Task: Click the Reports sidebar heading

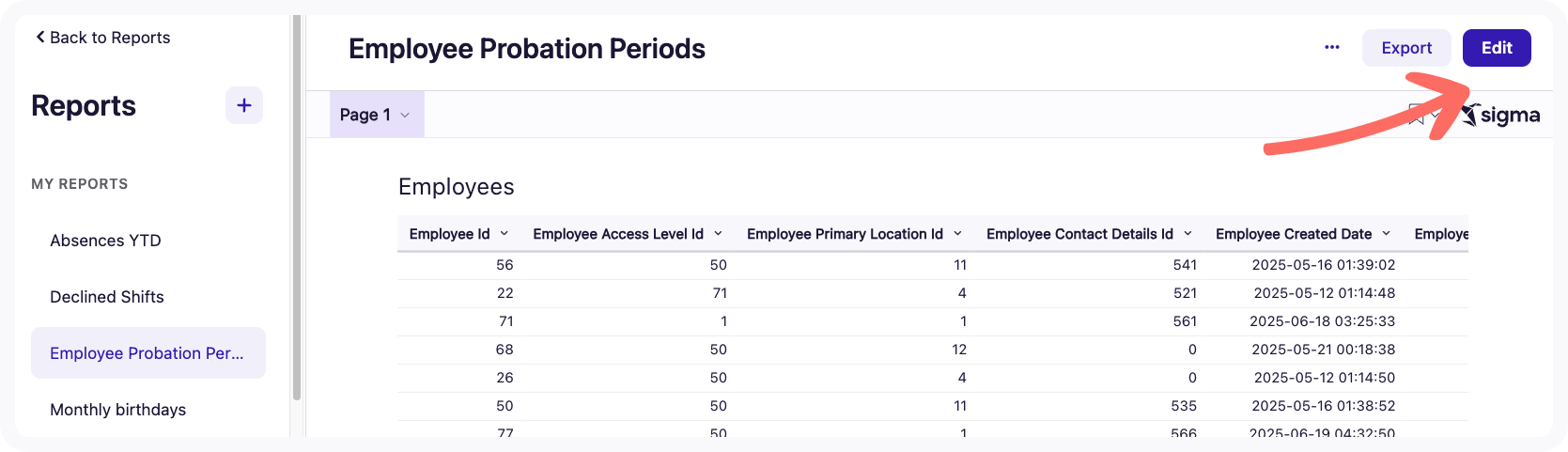Action: 84,106
